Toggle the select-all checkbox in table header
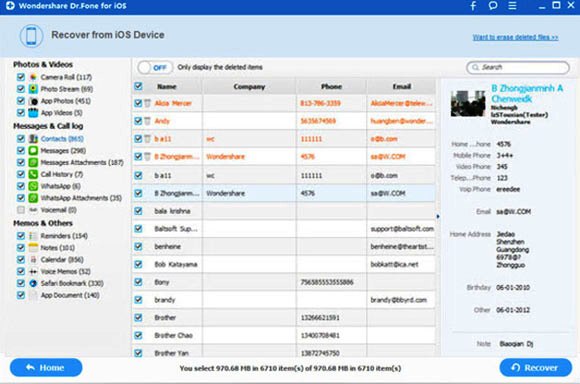 tap(138, 86)
